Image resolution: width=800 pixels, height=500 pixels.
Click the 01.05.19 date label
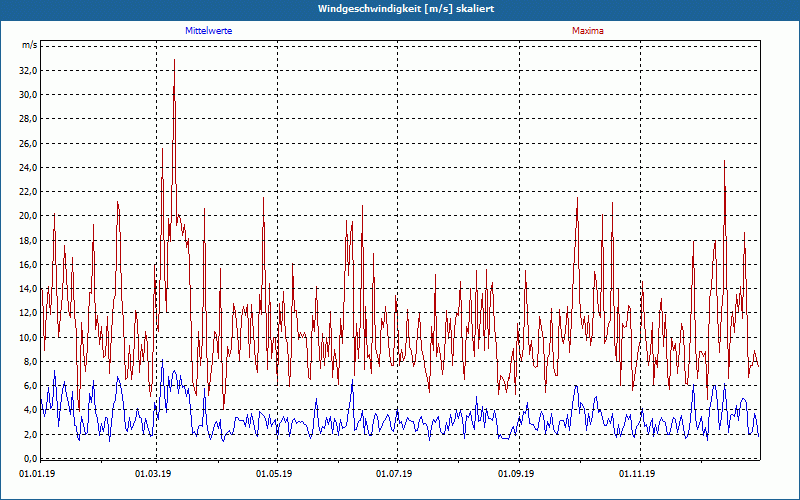pos(274,474)
